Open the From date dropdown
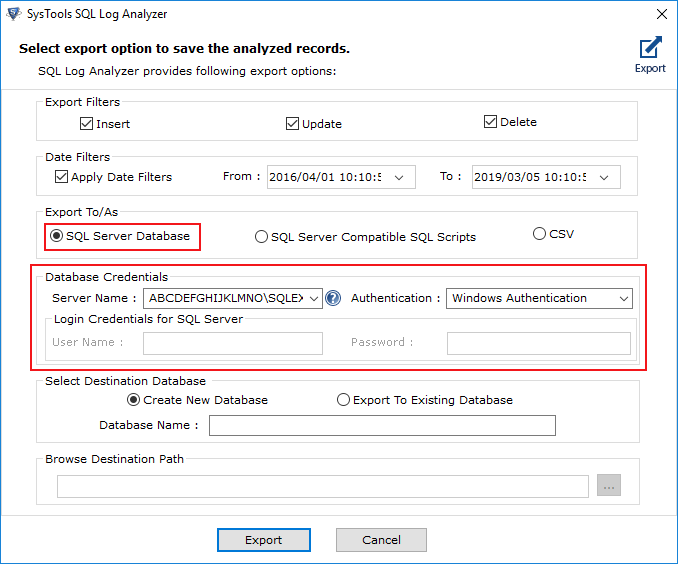This screenshot has height=564, width=679. coord(399,177)
